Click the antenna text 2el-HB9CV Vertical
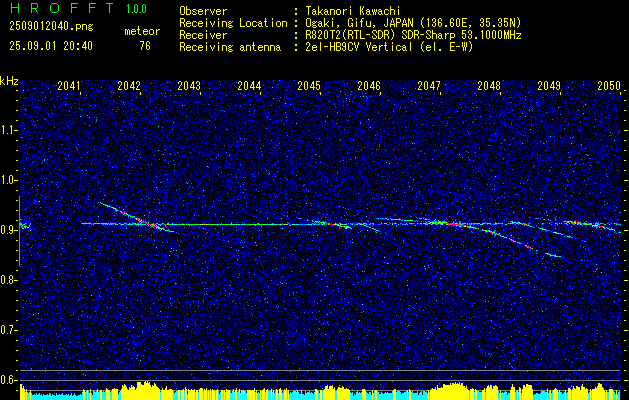This screenshot has width=629, height=400. (x=359, y=47)
